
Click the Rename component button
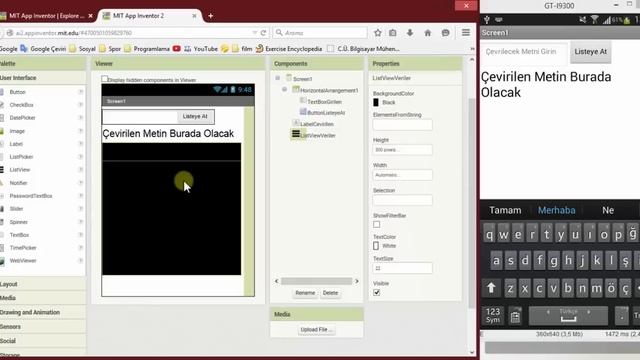pos(305,293)
